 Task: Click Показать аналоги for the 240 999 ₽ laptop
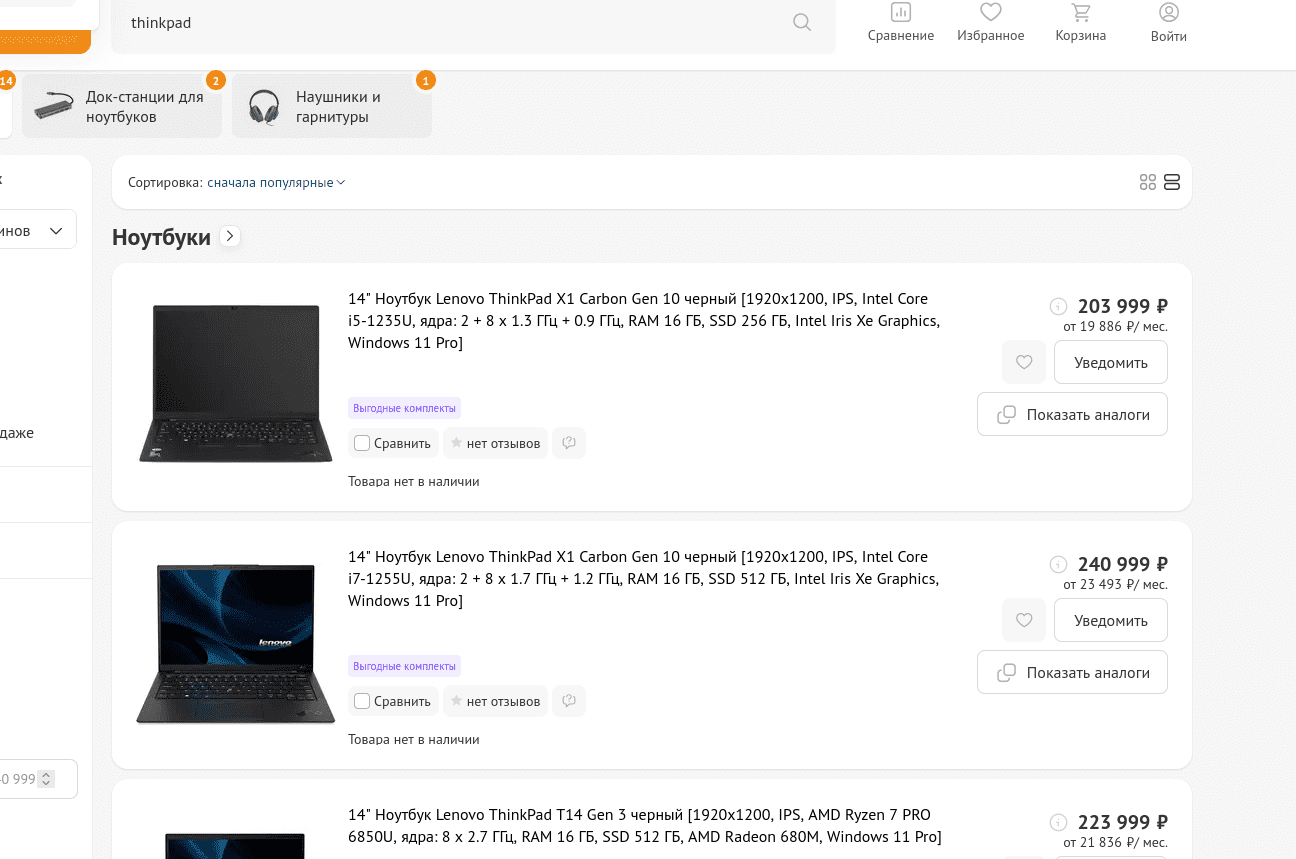click(x=1072, y=673)
